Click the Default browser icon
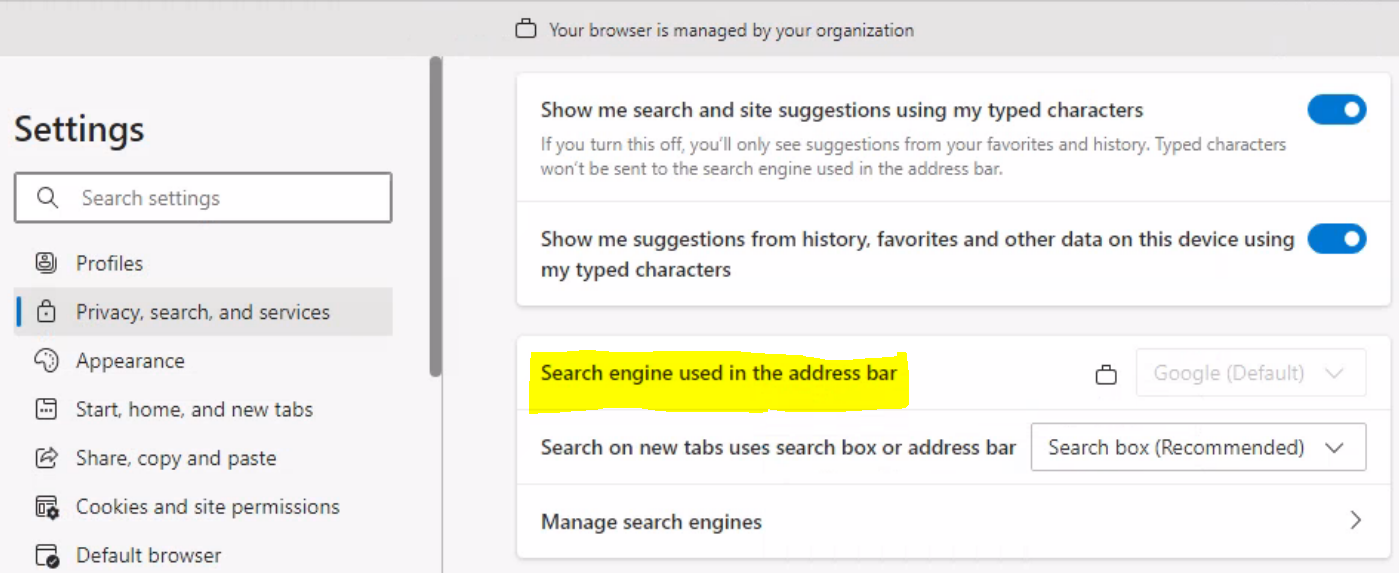 pos(46,555)
